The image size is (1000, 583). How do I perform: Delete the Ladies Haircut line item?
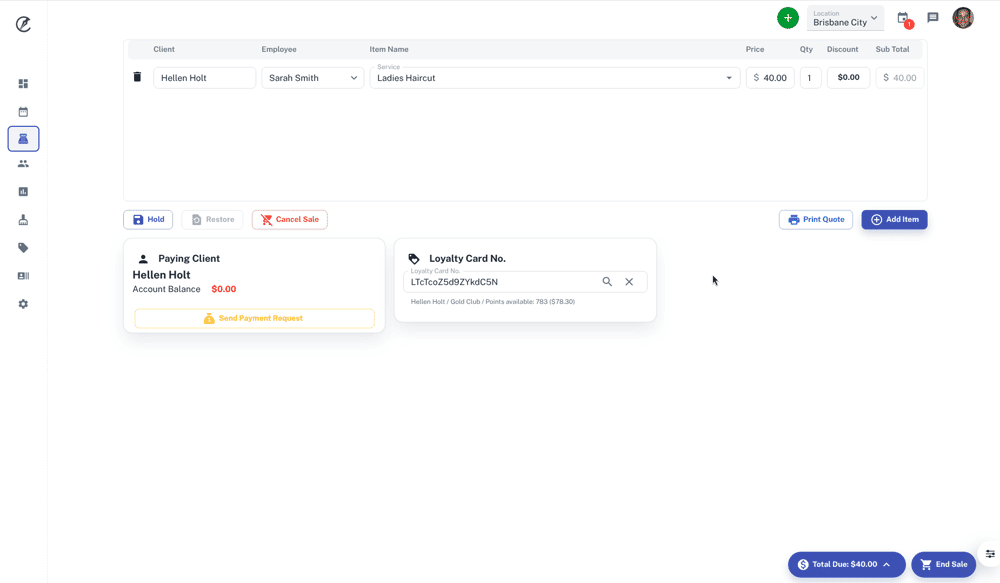(137, 77)
